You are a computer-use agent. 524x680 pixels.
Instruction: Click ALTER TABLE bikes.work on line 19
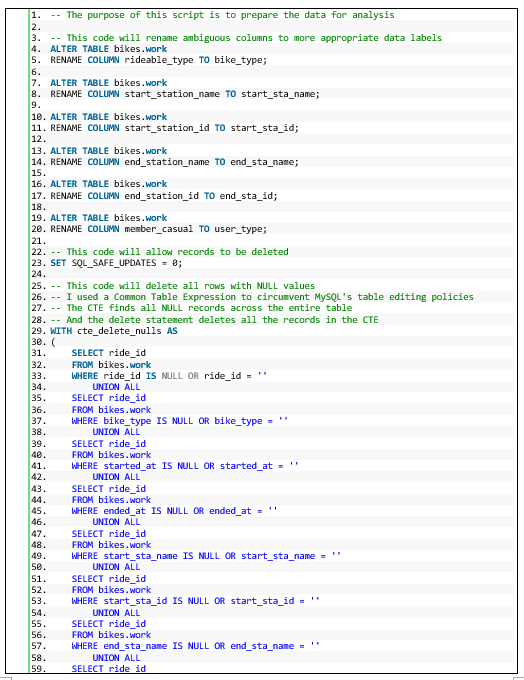[108, 218]
